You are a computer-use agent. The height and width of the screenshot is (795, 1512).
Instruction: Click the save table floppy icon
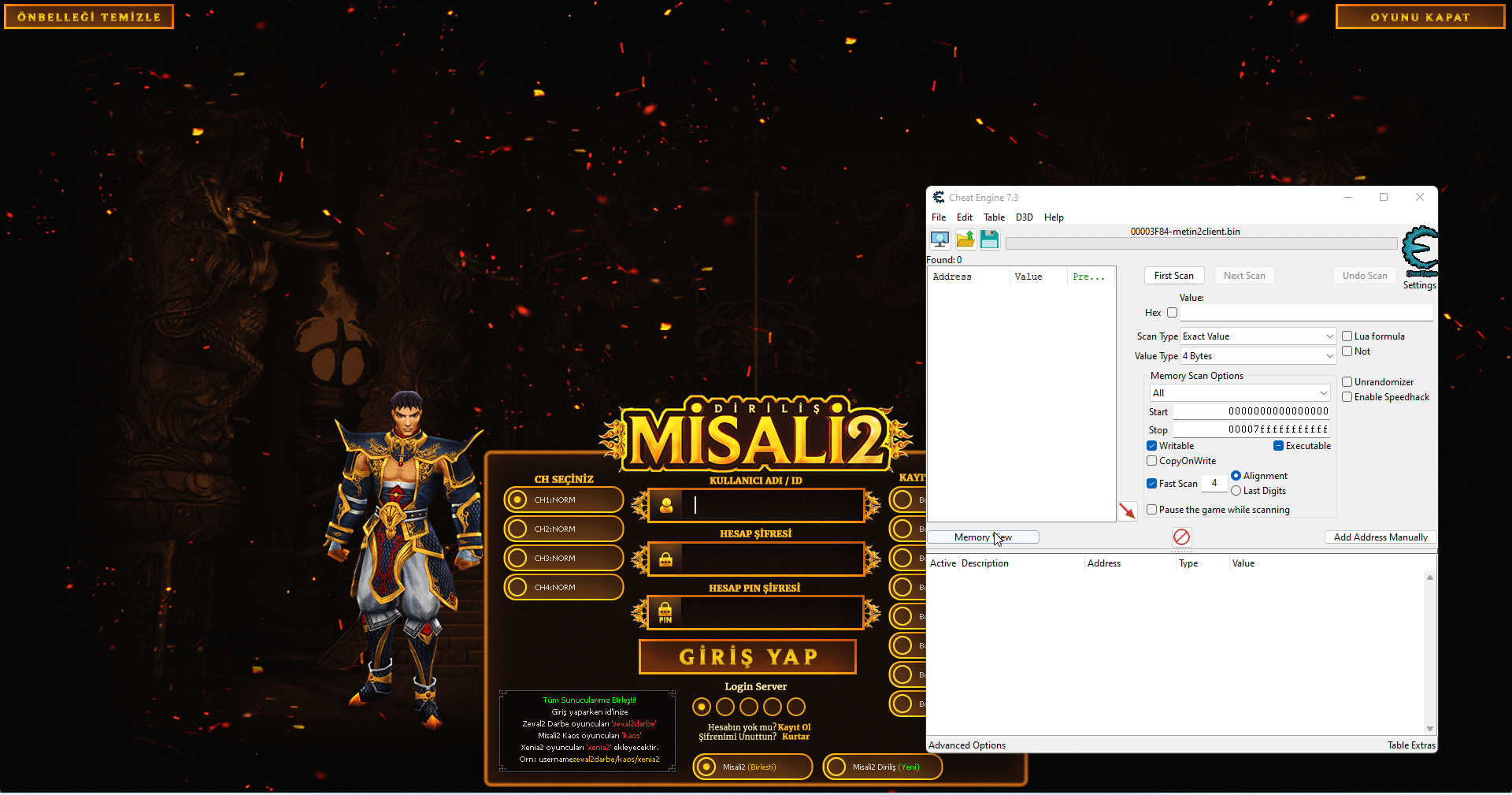[990, 240]
